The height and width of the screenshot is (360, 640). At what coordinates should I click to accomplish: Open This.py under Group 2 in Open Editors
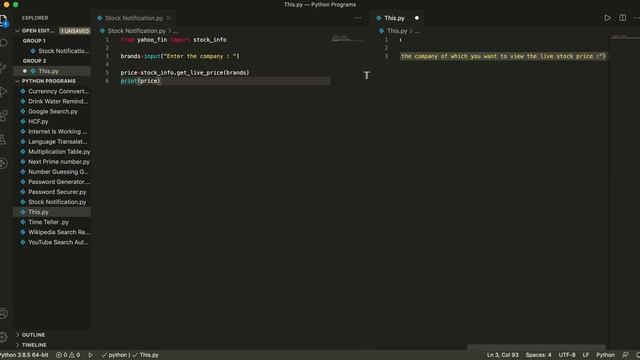click(x=48, y=71)
